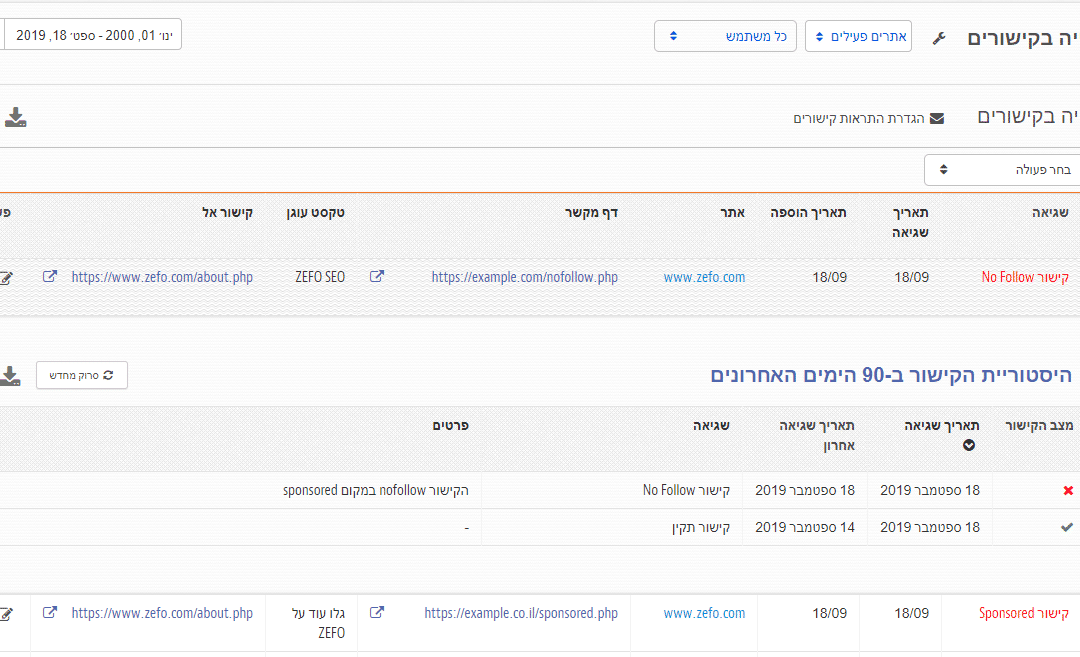Viewport: 1080px width, 657px height.
Task: Open www.zefo.com link in No Follow row
Action: [x=704, y=278]
